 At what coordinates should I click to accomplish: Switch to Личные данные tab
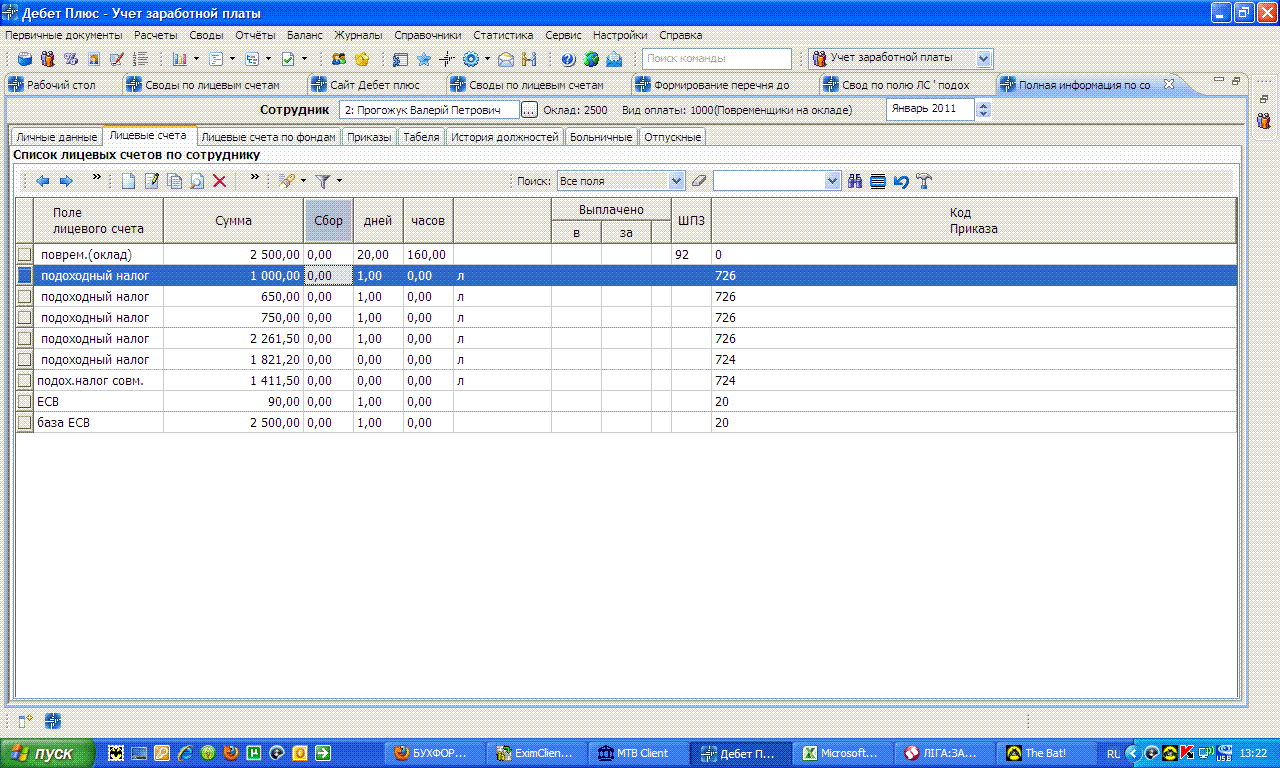coord(56,137)
